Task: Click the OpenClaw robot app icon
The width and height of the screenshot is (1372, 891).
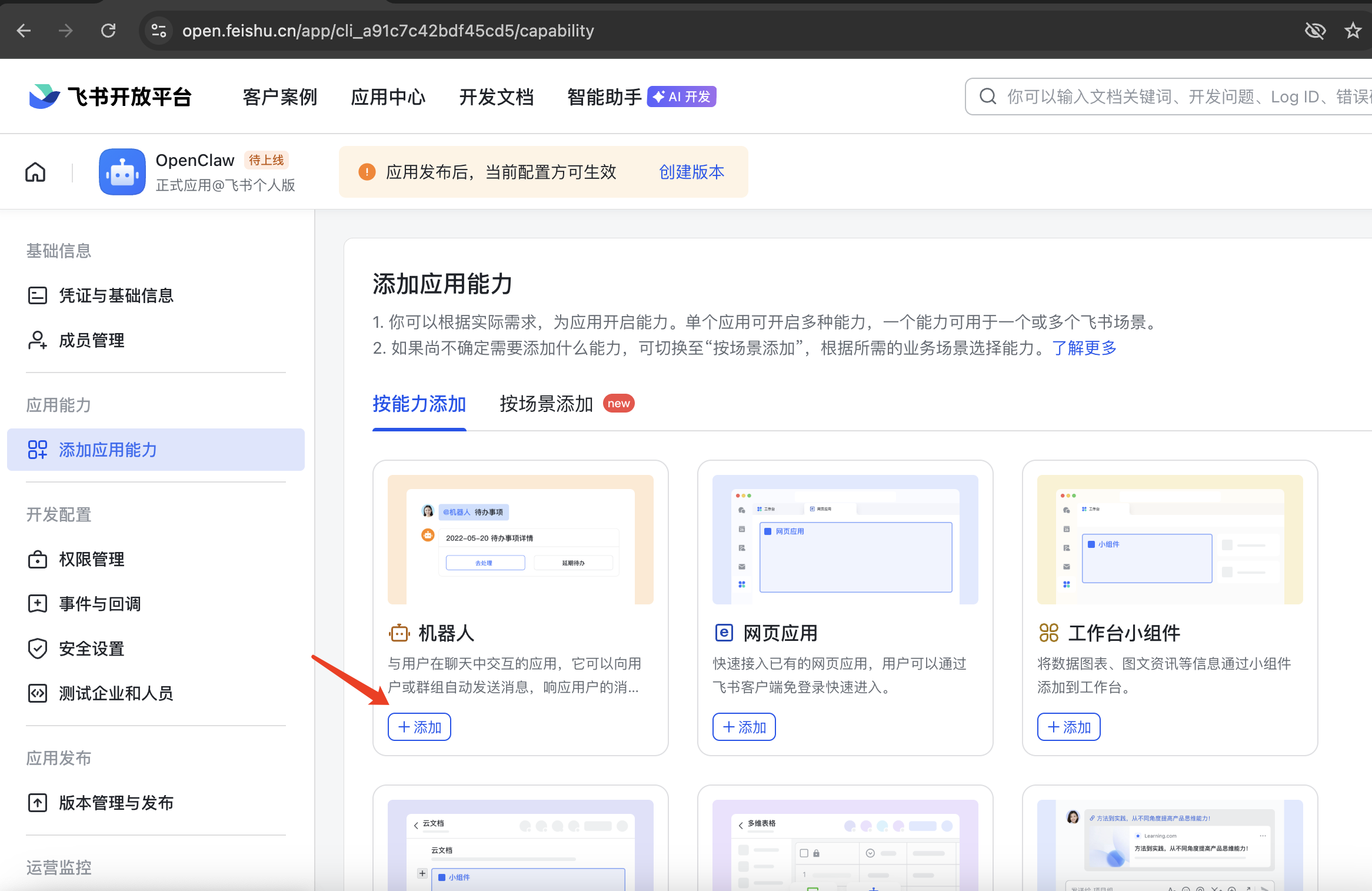Action: (x=122, y=172)
